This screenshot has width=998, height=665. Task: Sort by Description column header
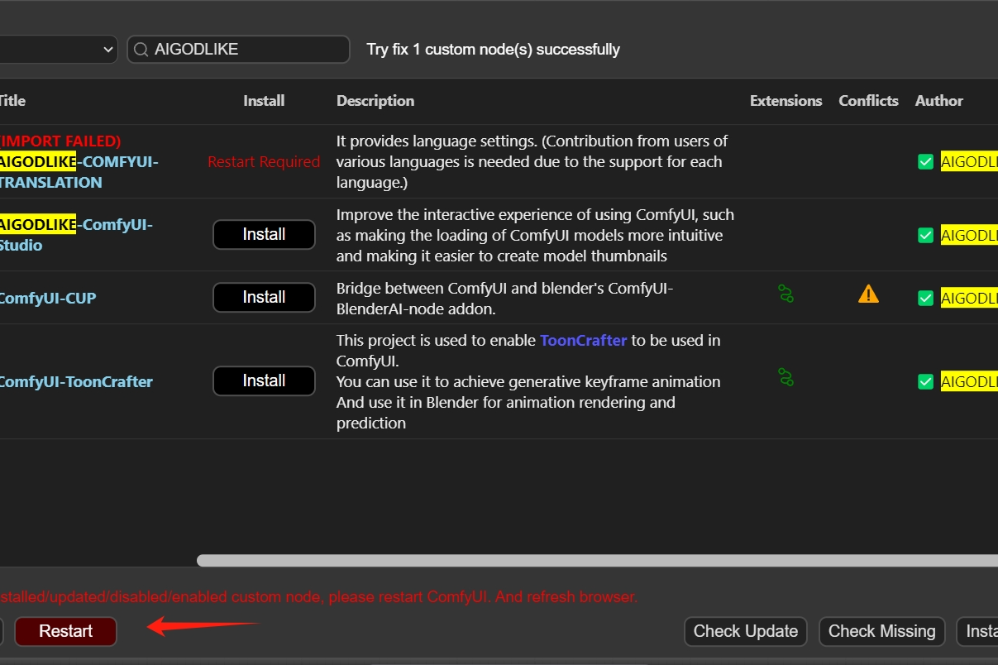(x=375, y=101)
